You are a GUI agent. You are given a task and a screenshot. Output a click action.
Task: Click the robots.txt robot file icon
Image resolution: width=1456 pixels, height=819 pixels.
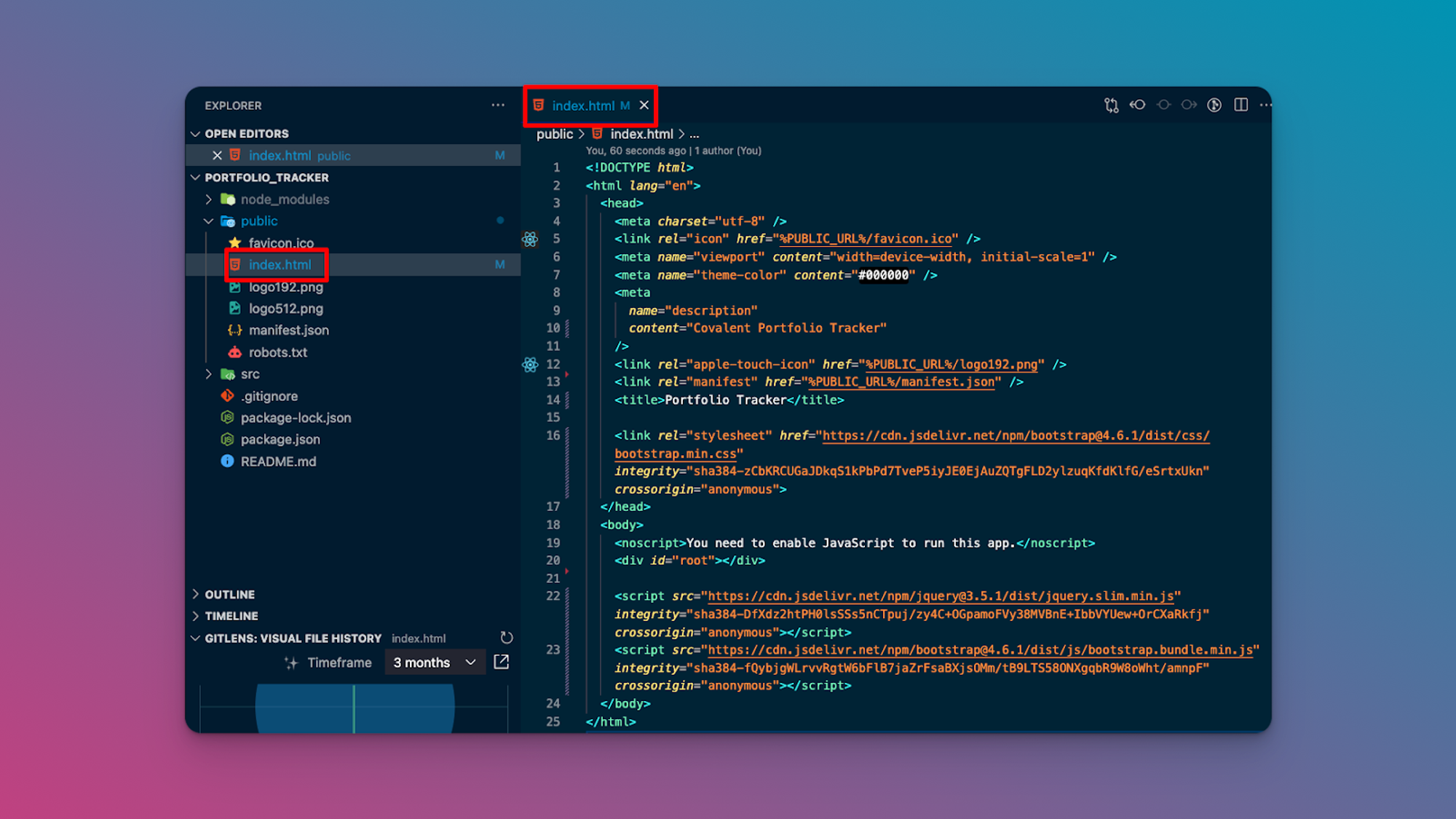pyautogui.click(x=234, y=352)
